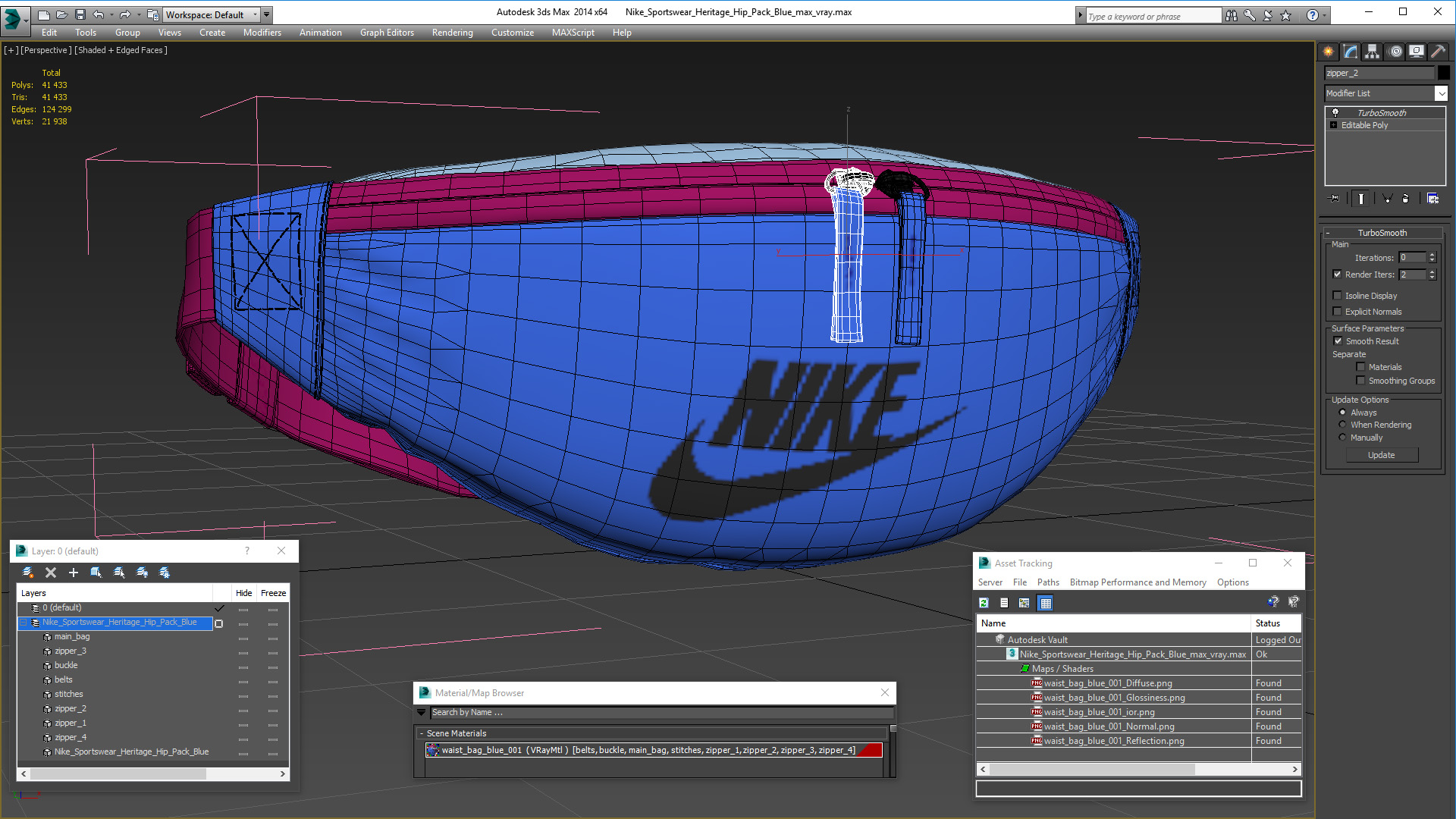Click the Search by Name field
This screenshot has height=819, width=1456.
[x=661, y=713]
